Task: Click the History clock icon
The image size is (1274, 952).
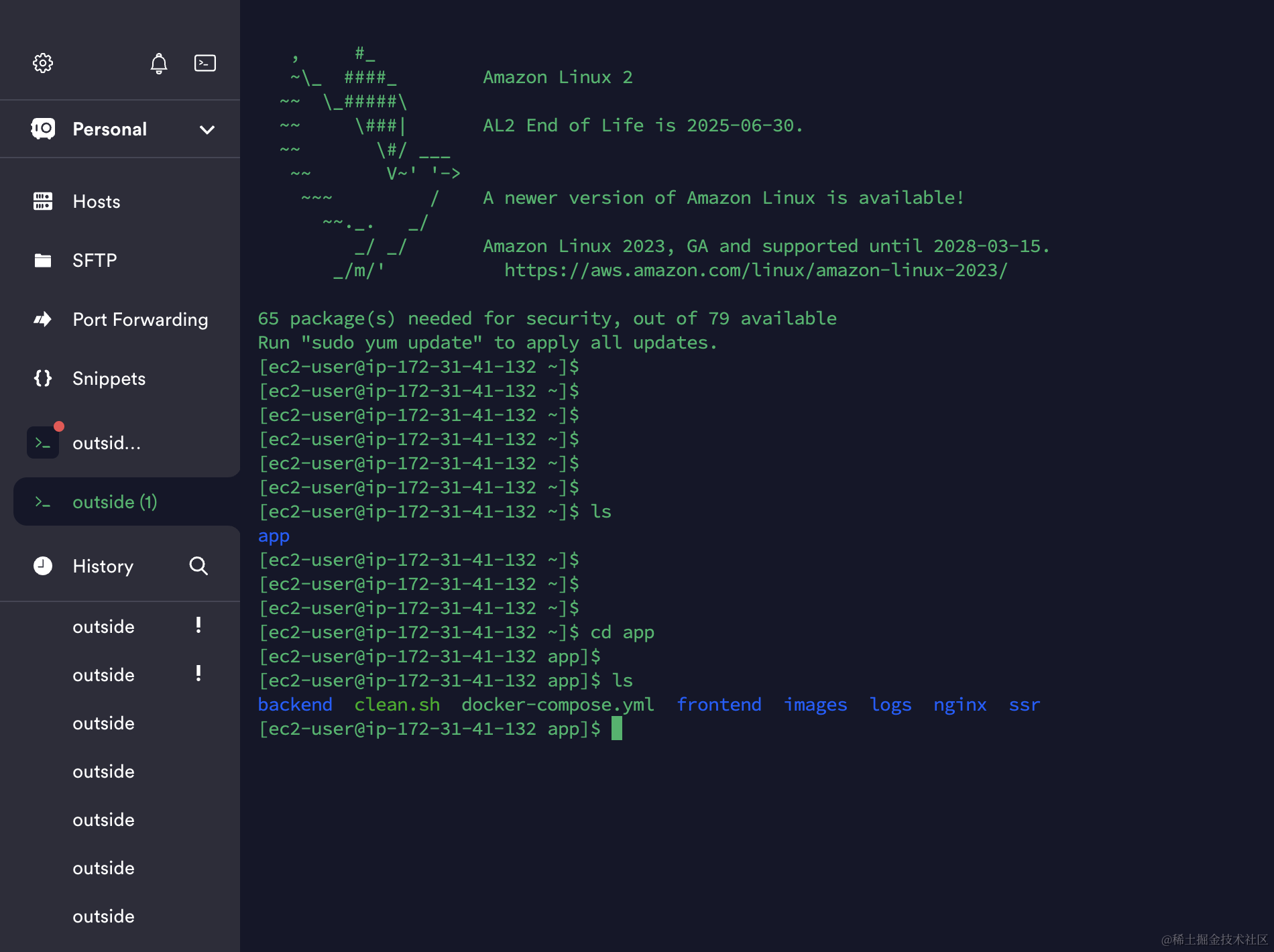Action: pyautogui.click(x=43, y=567)
